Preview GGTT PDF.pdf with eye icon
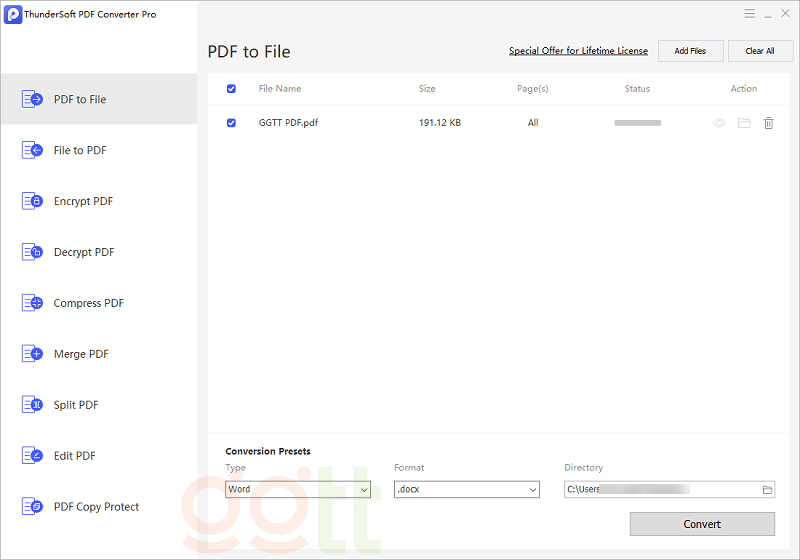This screenshot has width=800, height=560. [719, 123]
